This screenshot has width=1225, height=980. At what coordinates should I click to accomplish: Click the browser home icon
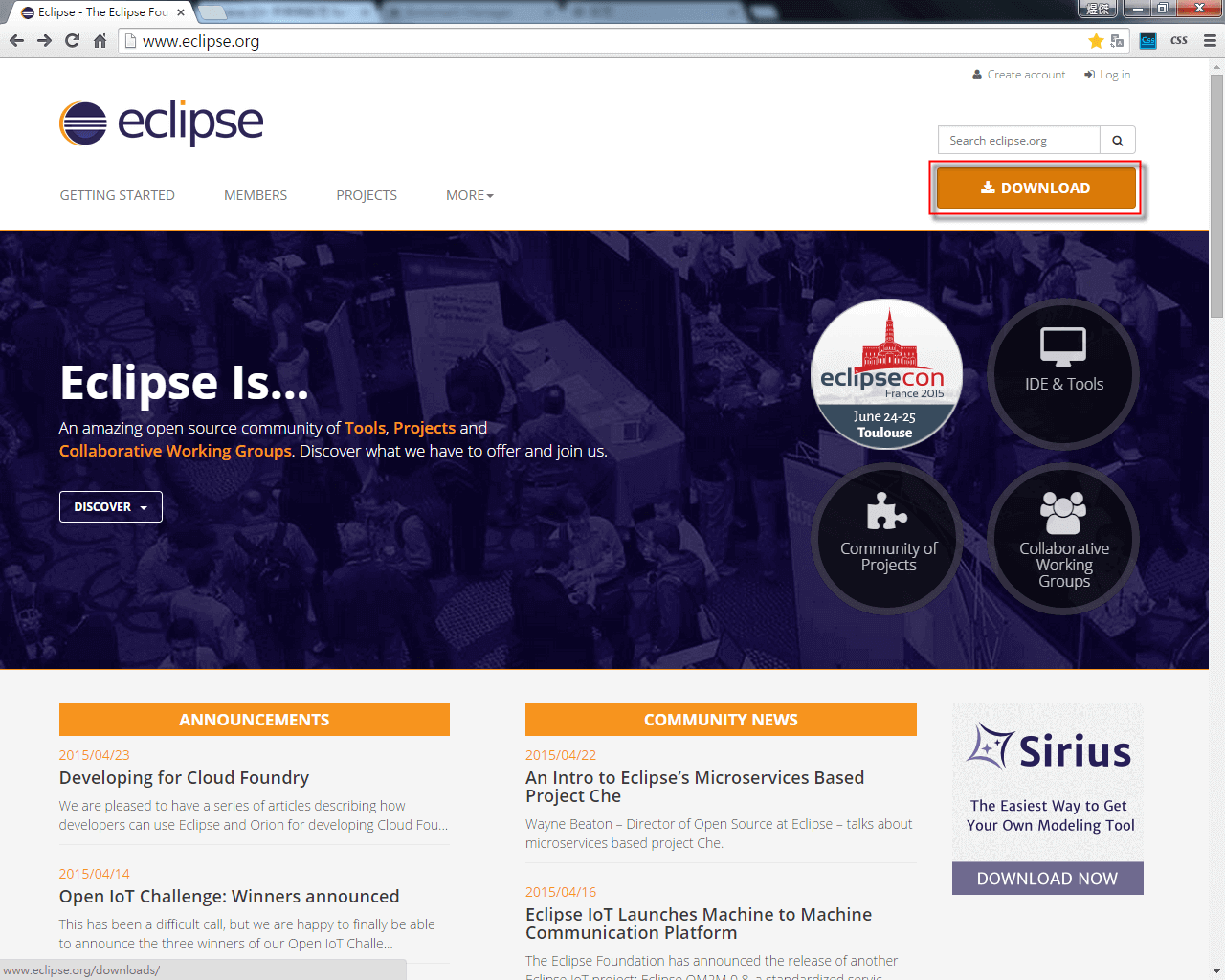pos(99,41)
